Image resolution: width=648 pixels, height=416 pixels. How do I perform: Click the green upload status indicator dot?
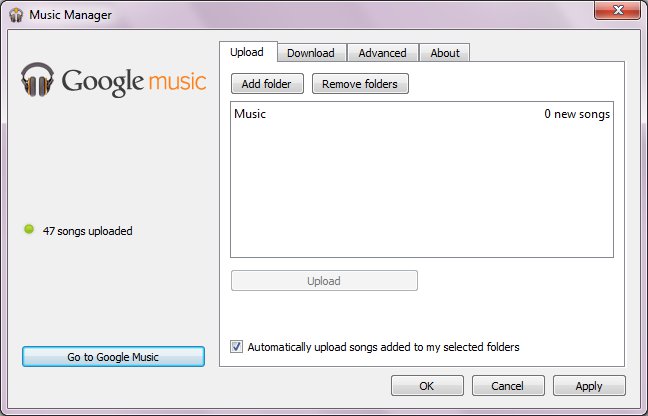coord(29,229)
